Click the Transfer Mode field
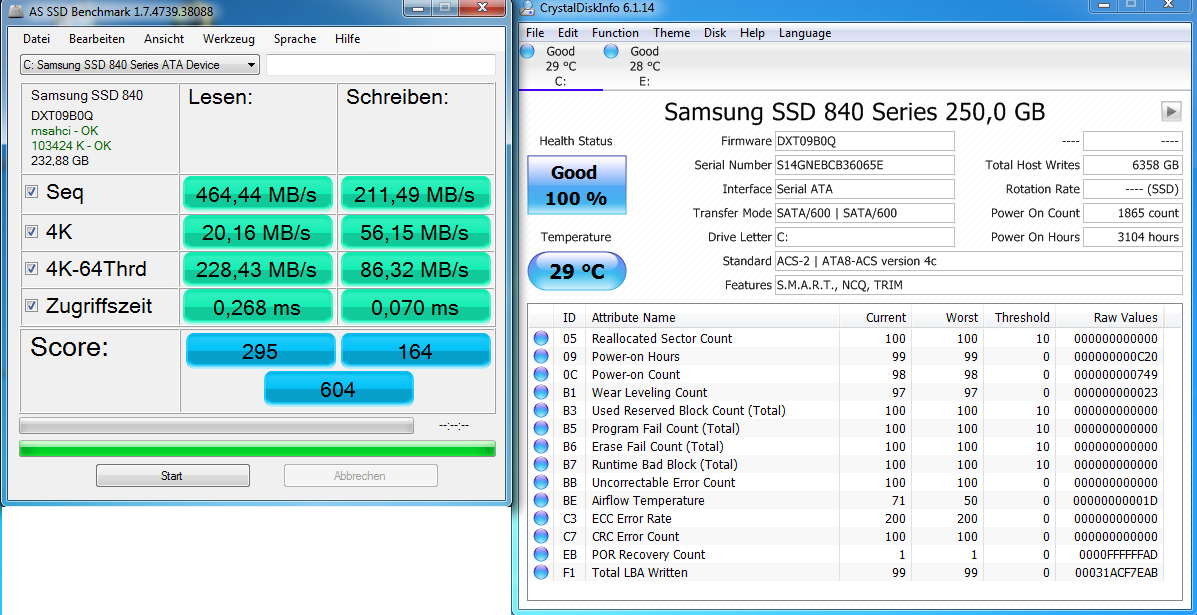1197x615 pixels. tap(864, 213)
